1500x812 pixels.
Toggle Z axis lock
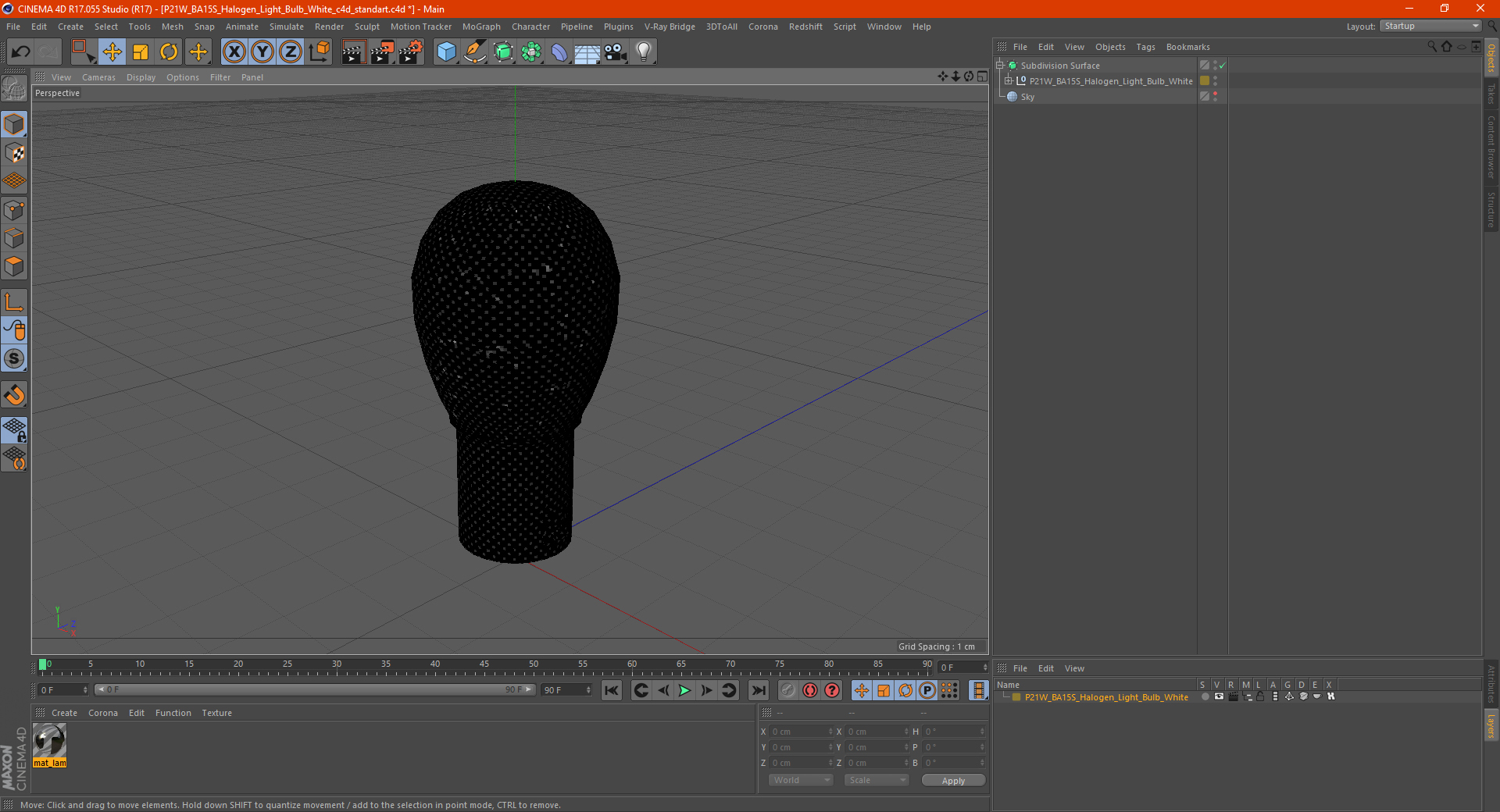click(291, 52)
